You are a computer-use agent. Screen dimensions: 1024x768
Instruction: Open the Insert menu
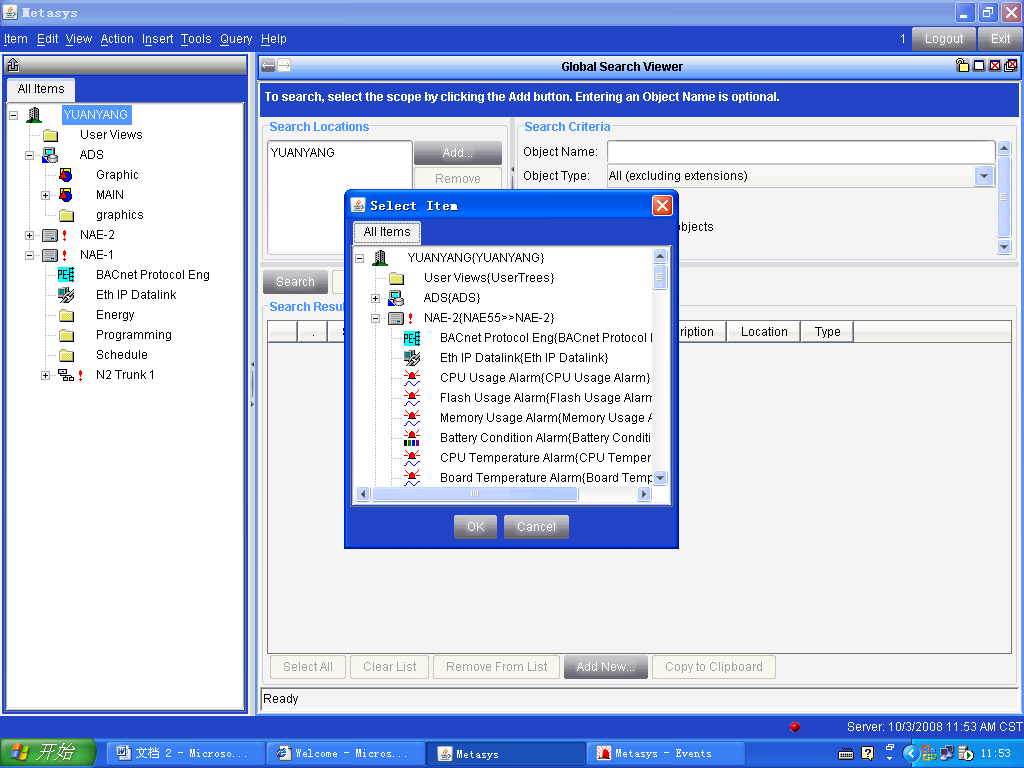(158, 39)
